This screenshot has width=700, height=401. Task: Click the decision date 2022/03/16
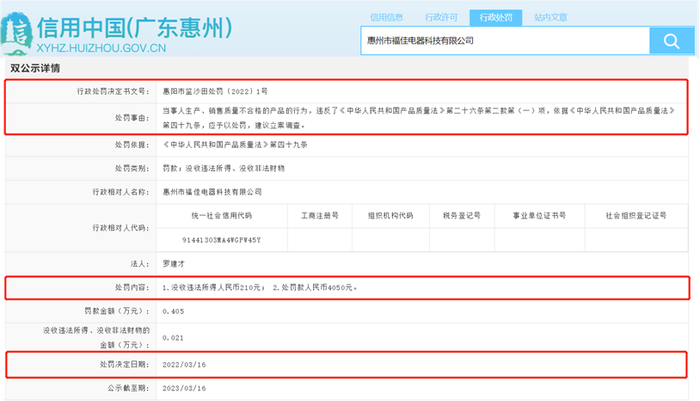(x=184, y=365)
